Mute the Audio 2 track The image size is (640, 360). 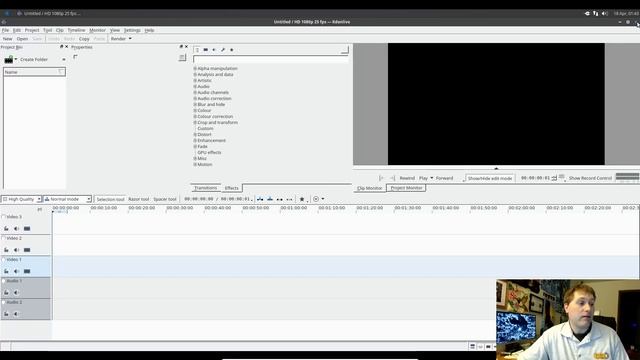(16, 313)
